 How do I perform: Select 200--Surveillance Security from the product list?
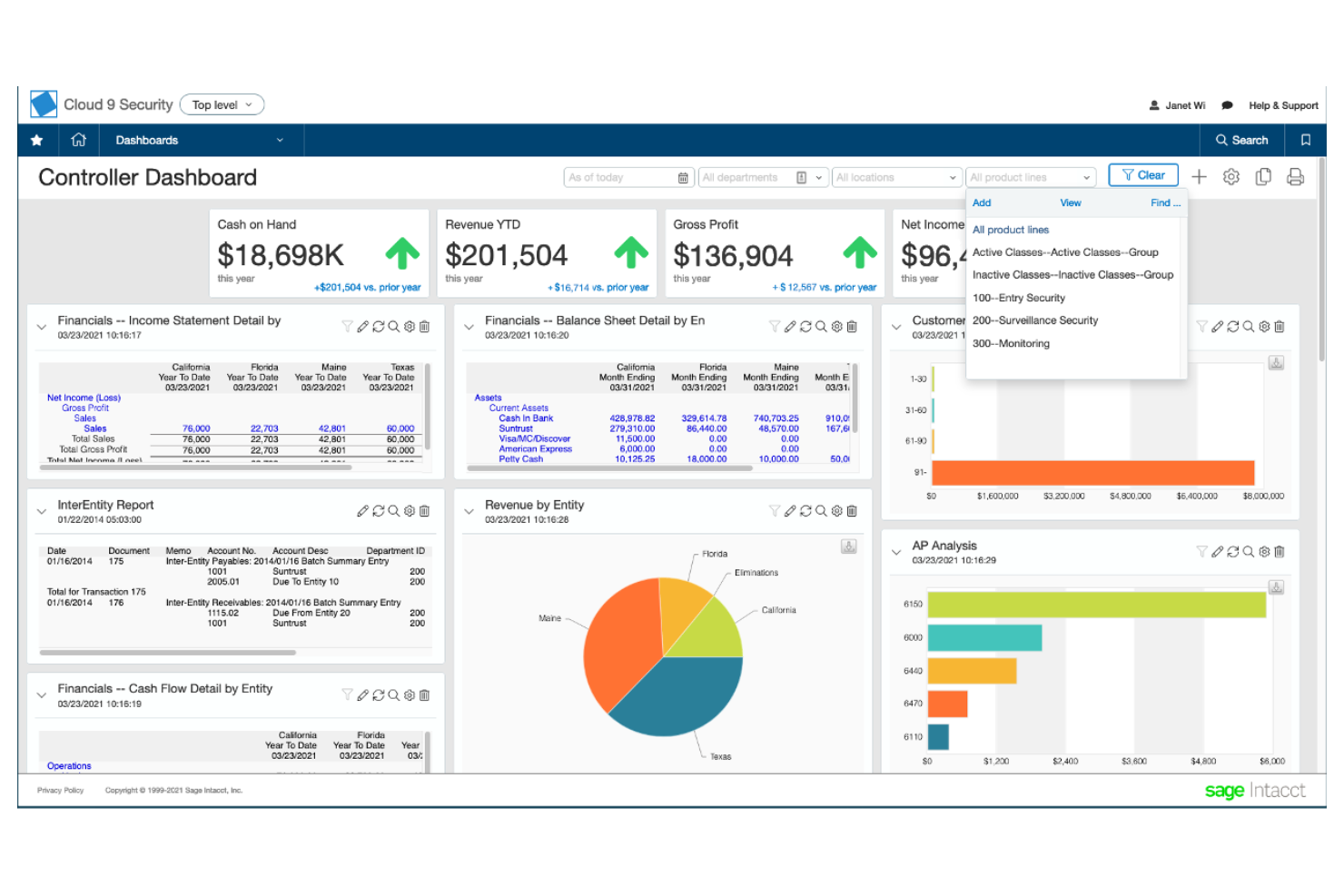1035,320
